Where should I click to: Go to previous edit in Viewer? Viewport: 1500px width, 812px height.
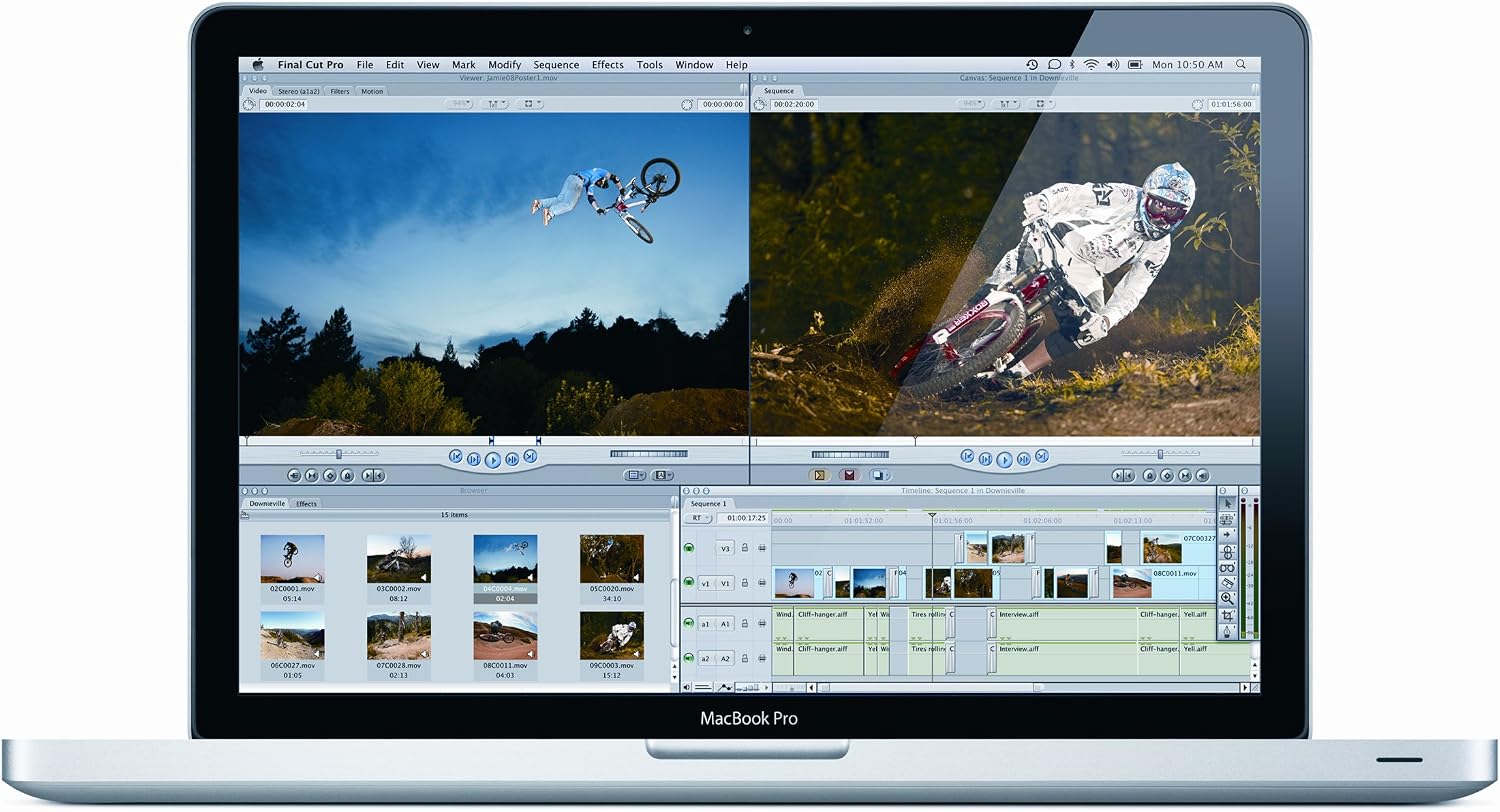[455, 456]
